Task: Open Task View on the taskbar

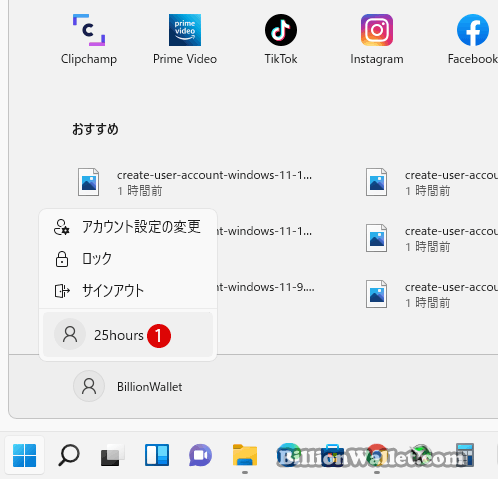Action: (112, 455)
